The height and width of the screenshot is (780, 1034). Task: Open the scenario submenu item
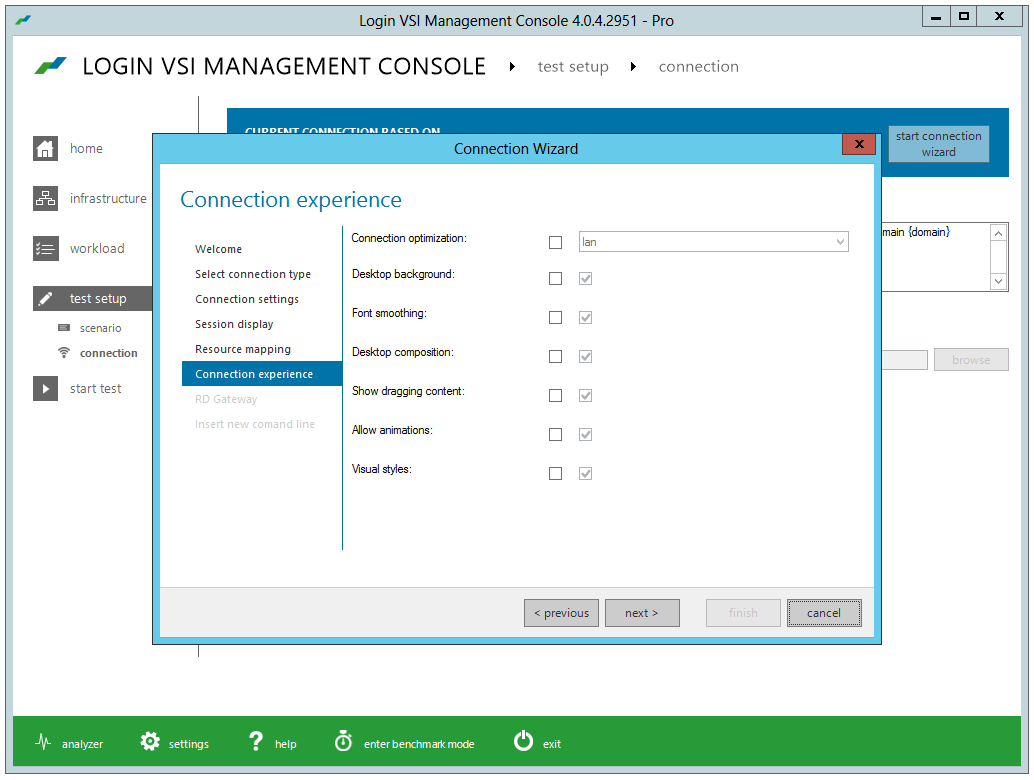[100, 328]
